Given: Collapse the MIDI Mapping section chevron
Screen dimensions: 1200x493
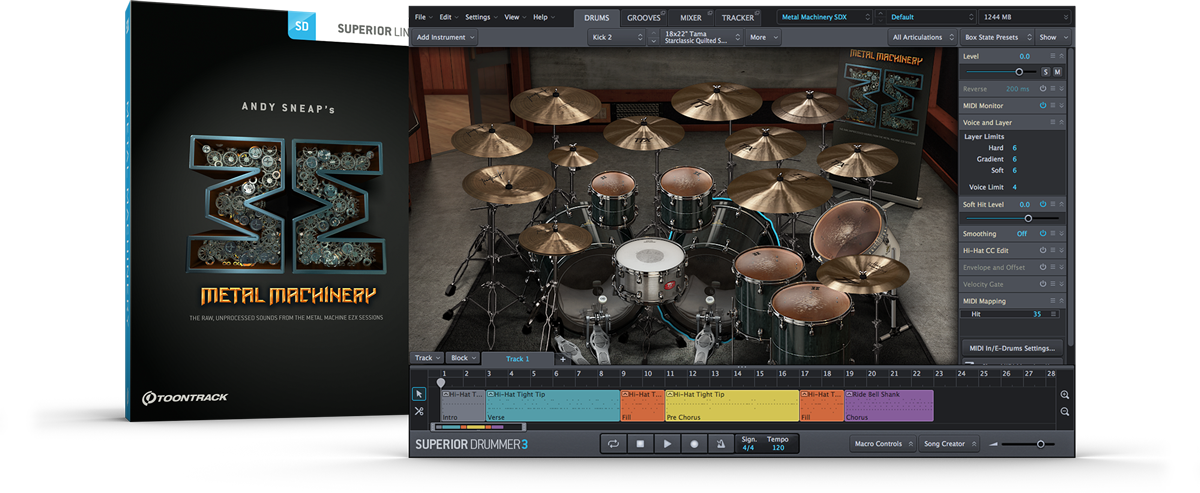Looking at the screenshot, I should point(1061,300).
